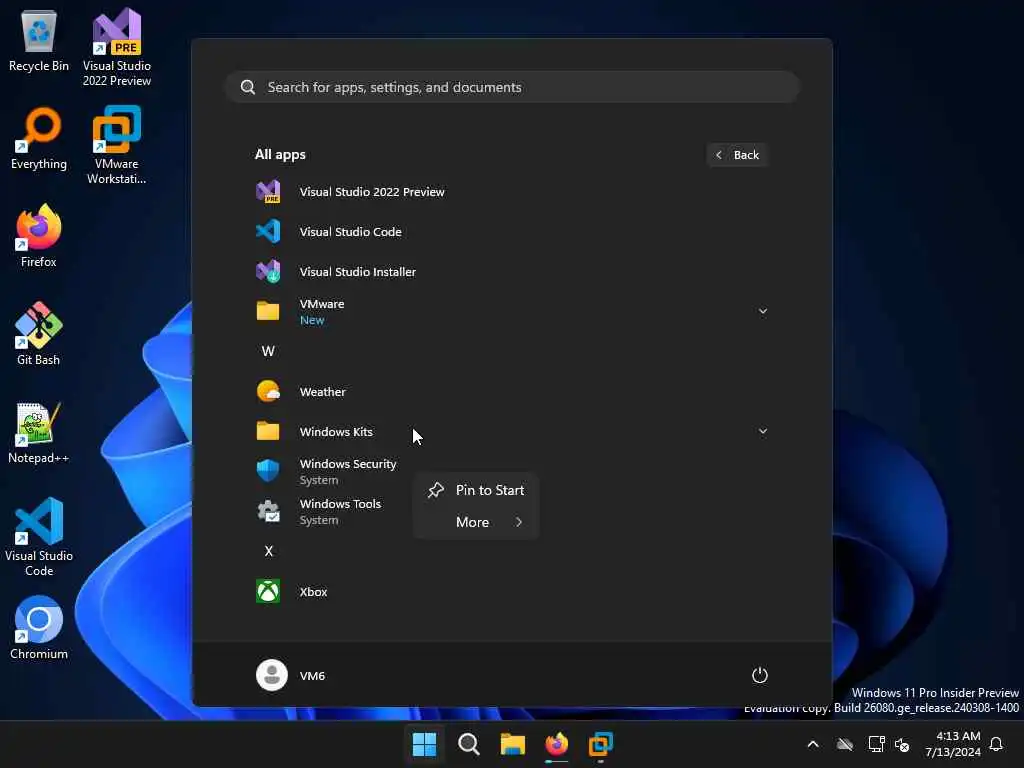This screenshot has width=1024, height=768.
Task: Launch Visual Studio Code in app list
Action: click(511, 232)
